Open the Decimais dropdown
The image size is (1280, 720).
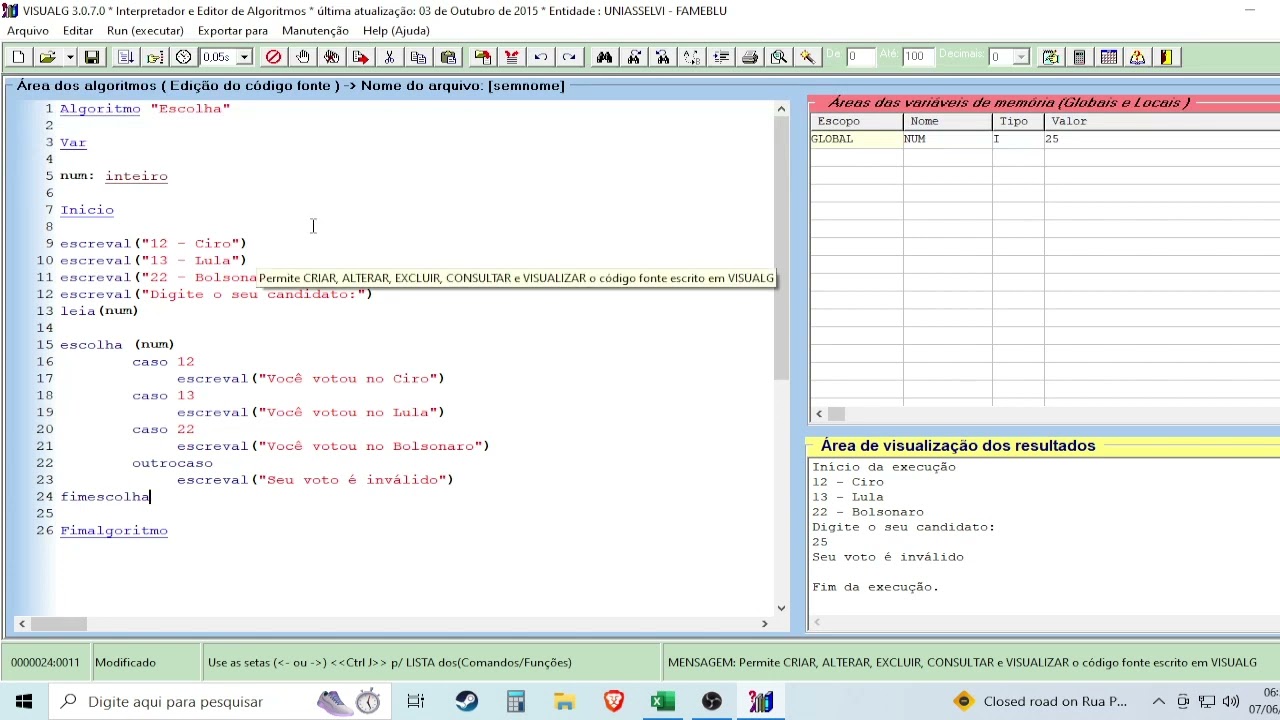point(1021,57)
